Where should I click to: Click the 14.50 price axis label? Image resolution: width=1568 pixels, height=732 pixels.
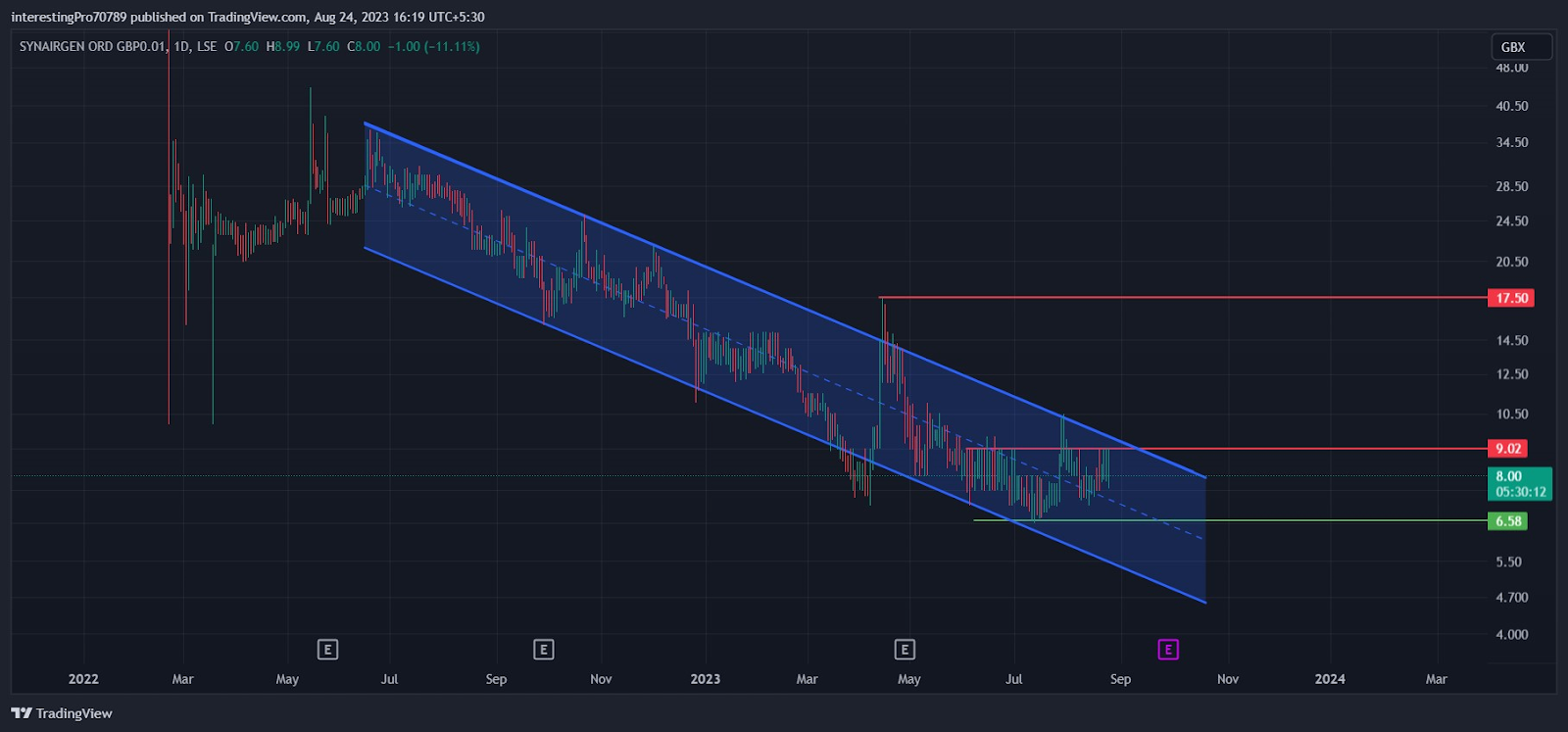click(x=1512, y=341)
